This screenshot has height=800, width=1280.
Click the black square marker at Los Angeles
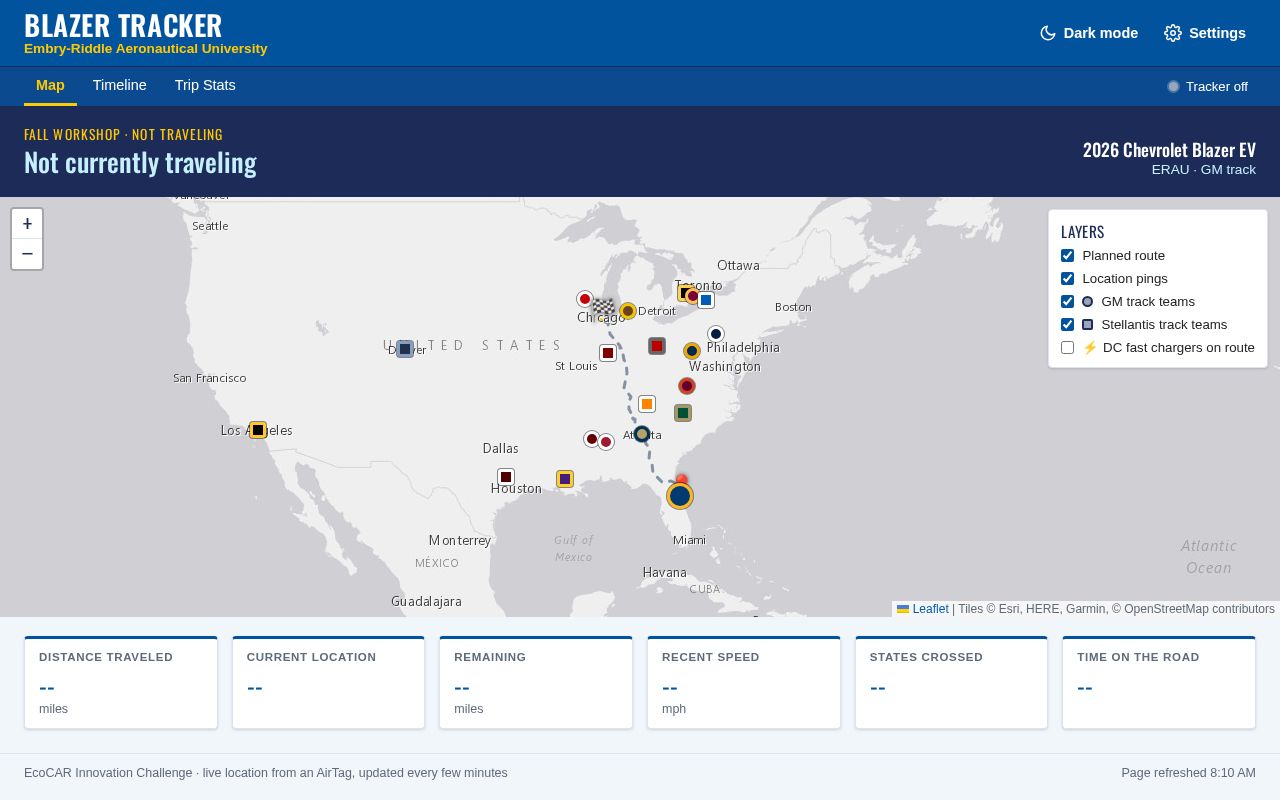click(258, 430)
